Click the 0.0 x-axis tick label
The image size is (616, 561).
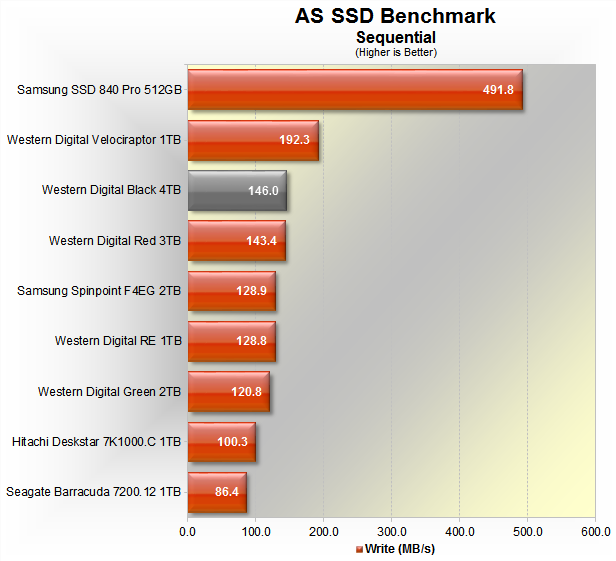pos(187,530)
